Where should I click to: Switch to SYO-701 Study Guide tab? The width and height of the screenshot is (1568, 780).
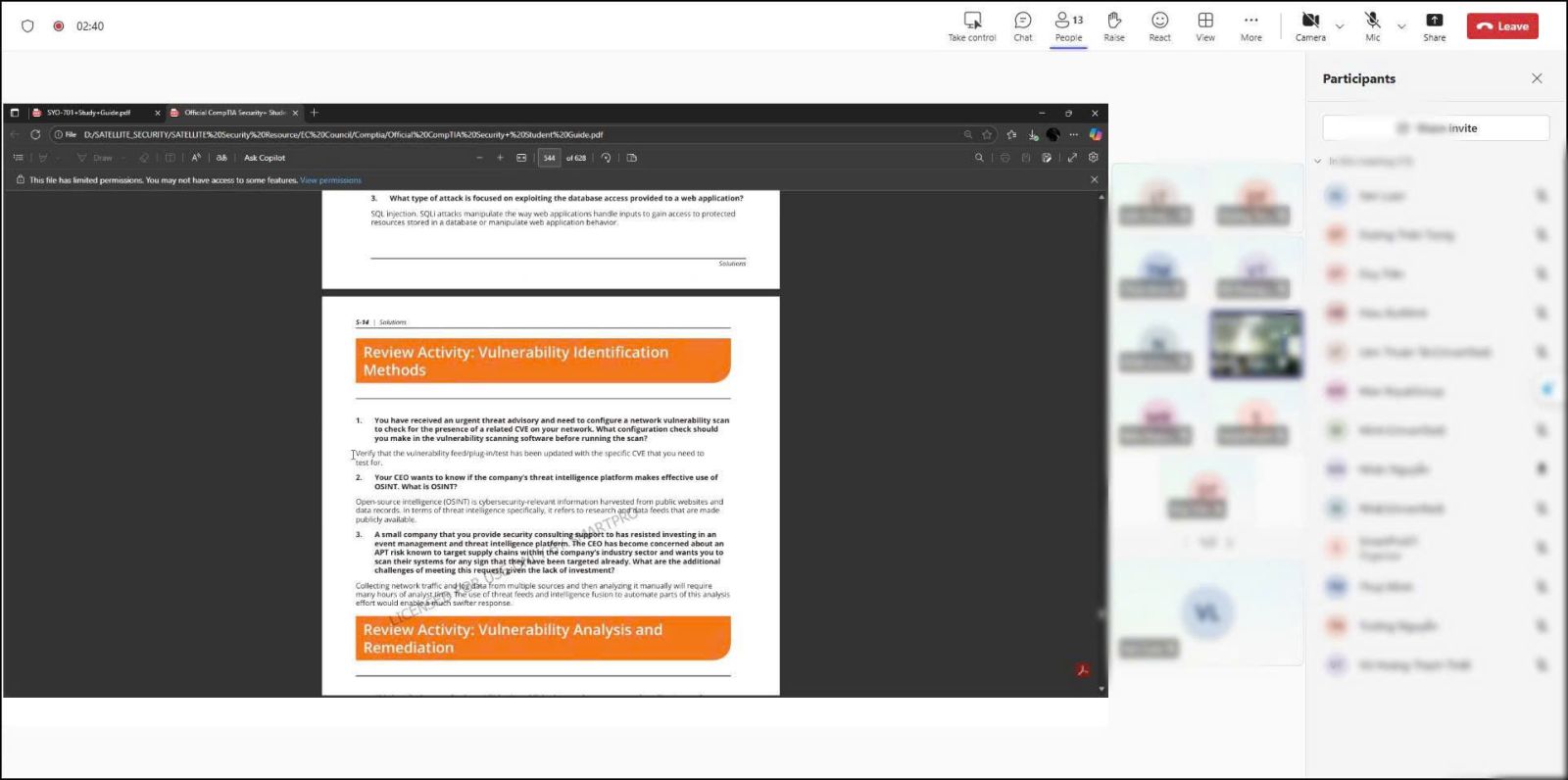click(88, 113)
